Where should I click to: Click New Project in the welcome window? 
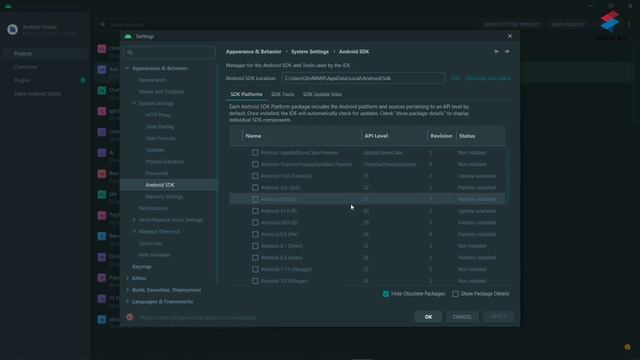coord(568,24)
